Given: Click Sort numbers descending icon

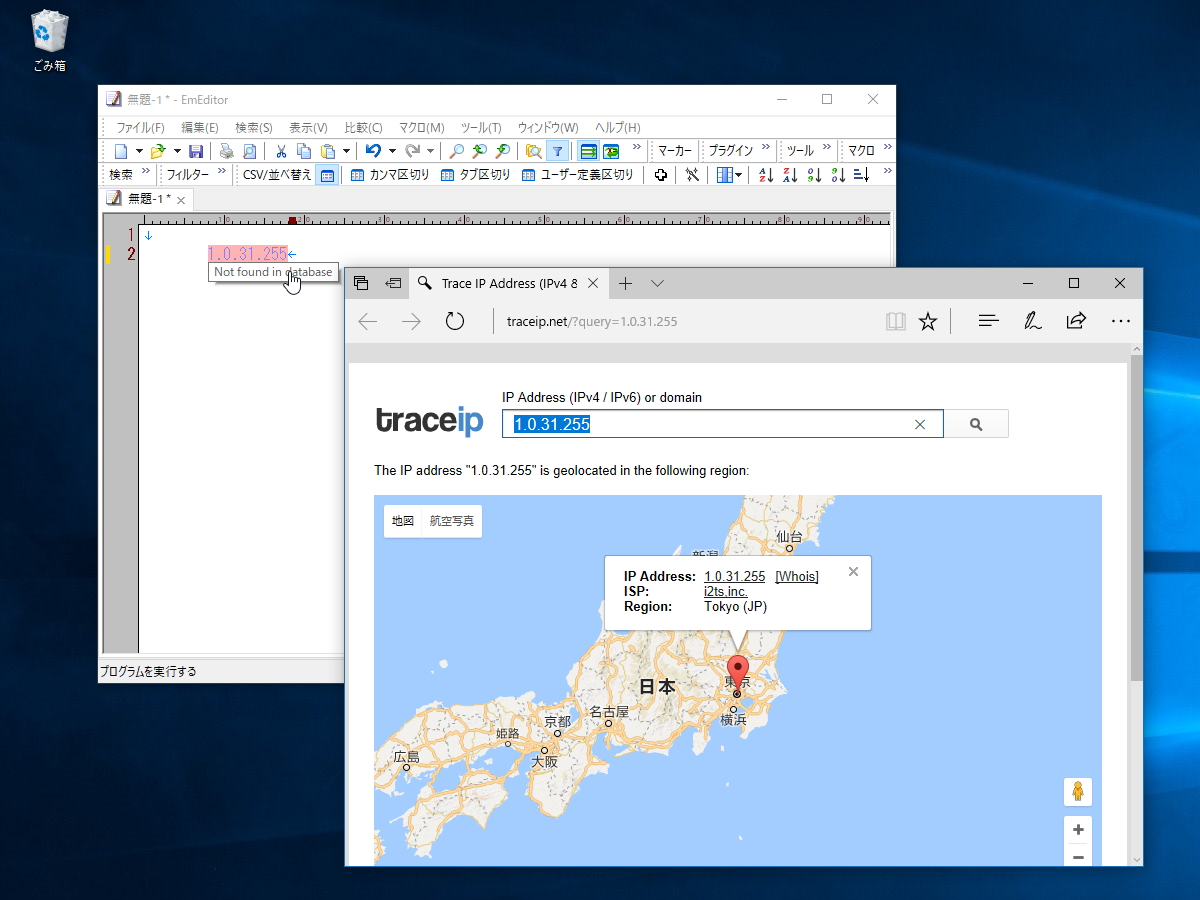Looking at the screenshot, I should tap(838, 175).
